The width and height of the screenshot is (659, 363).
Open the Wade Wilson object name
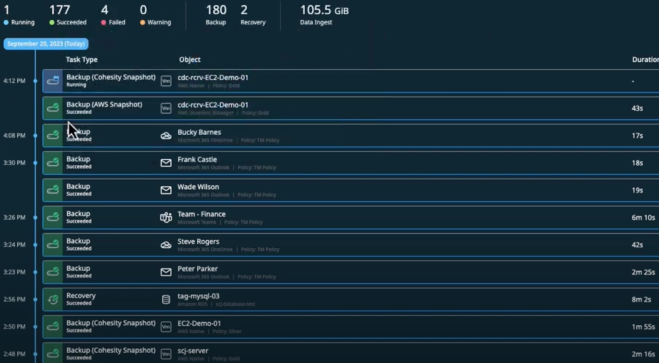click(198, 187)
